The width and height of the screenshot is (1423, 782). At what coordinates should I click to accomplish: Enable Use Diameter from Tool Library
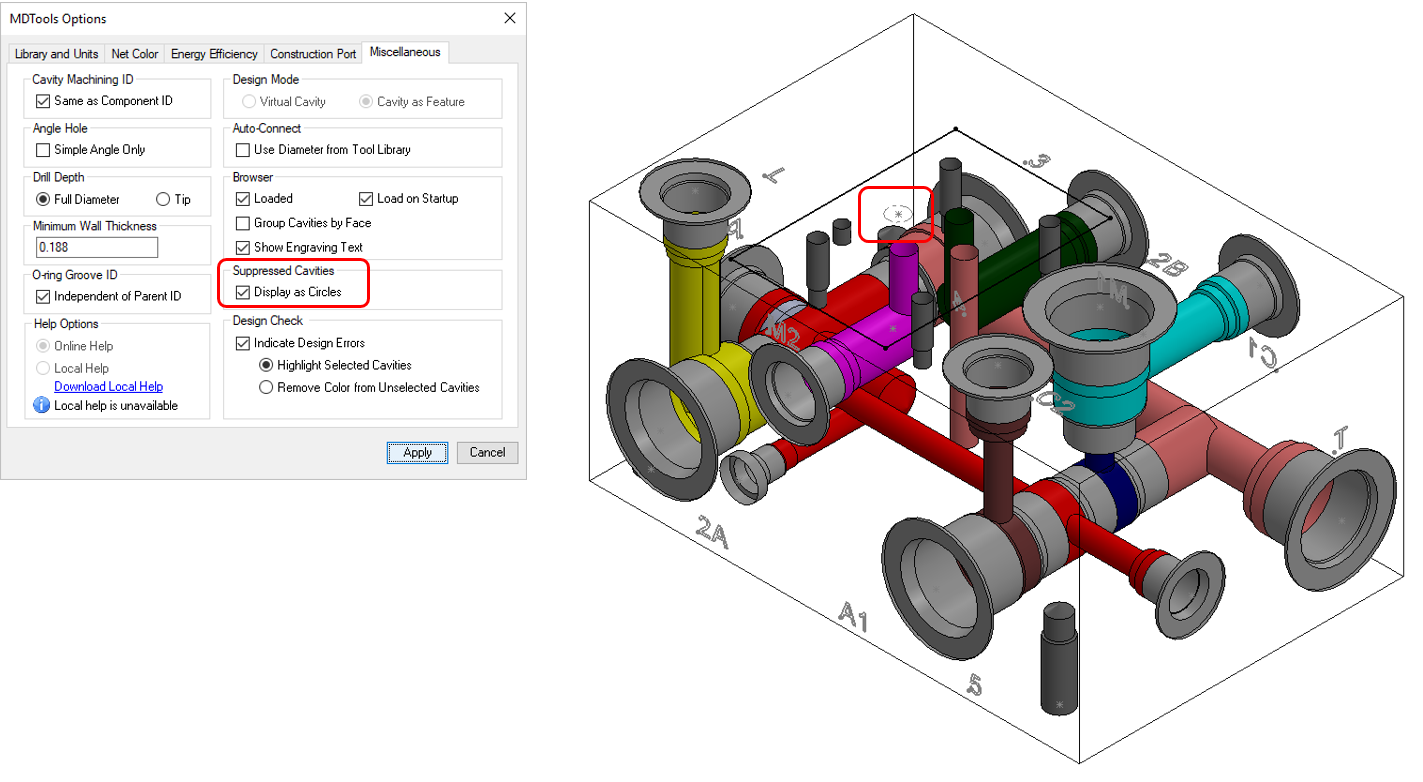click(243, 150)
